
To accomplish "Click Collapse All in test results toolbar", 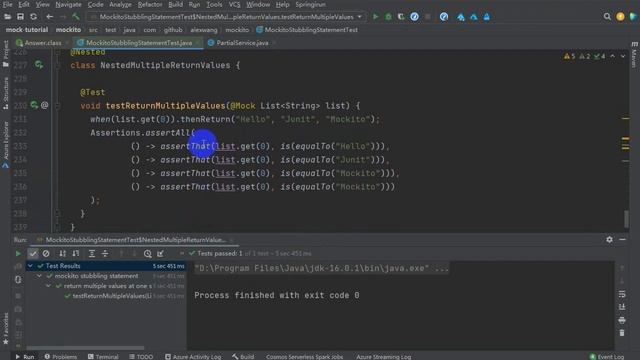I will point(105,253).
